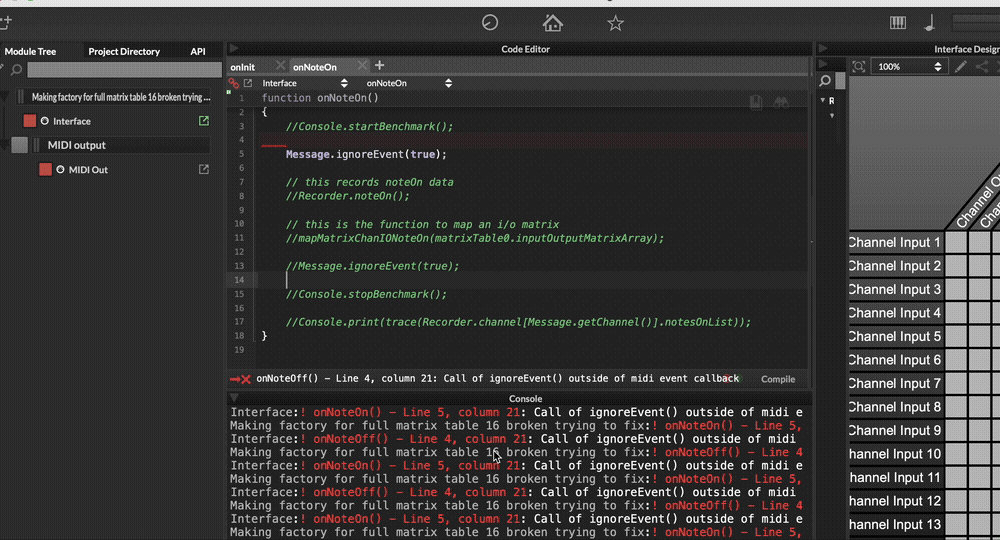
Task: Select the onNoteOn code tab
Action: [315, 66]
